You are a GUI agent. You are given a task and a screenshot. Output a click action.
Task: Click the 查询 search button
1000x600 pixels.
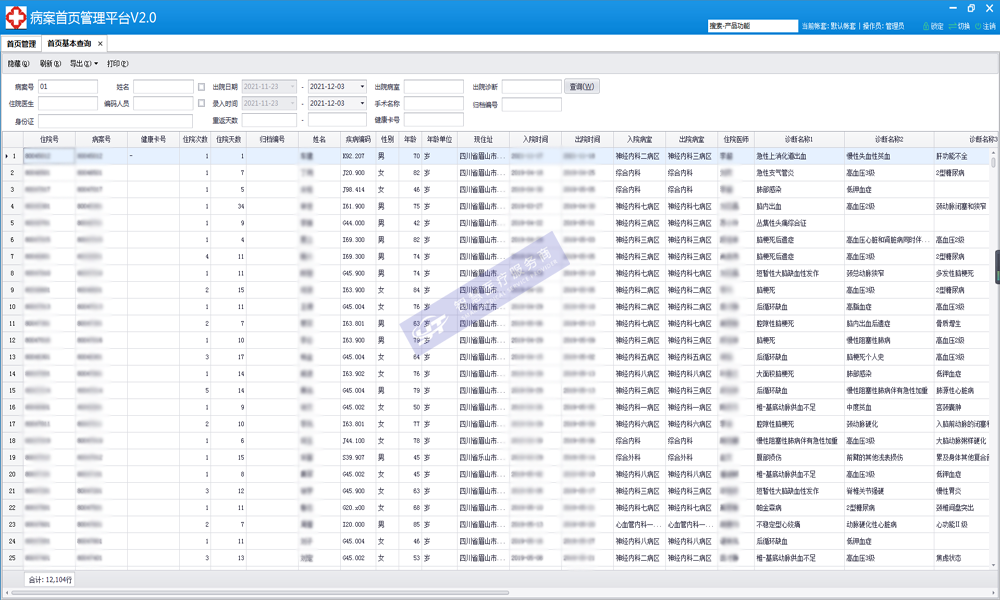[582, 87]
